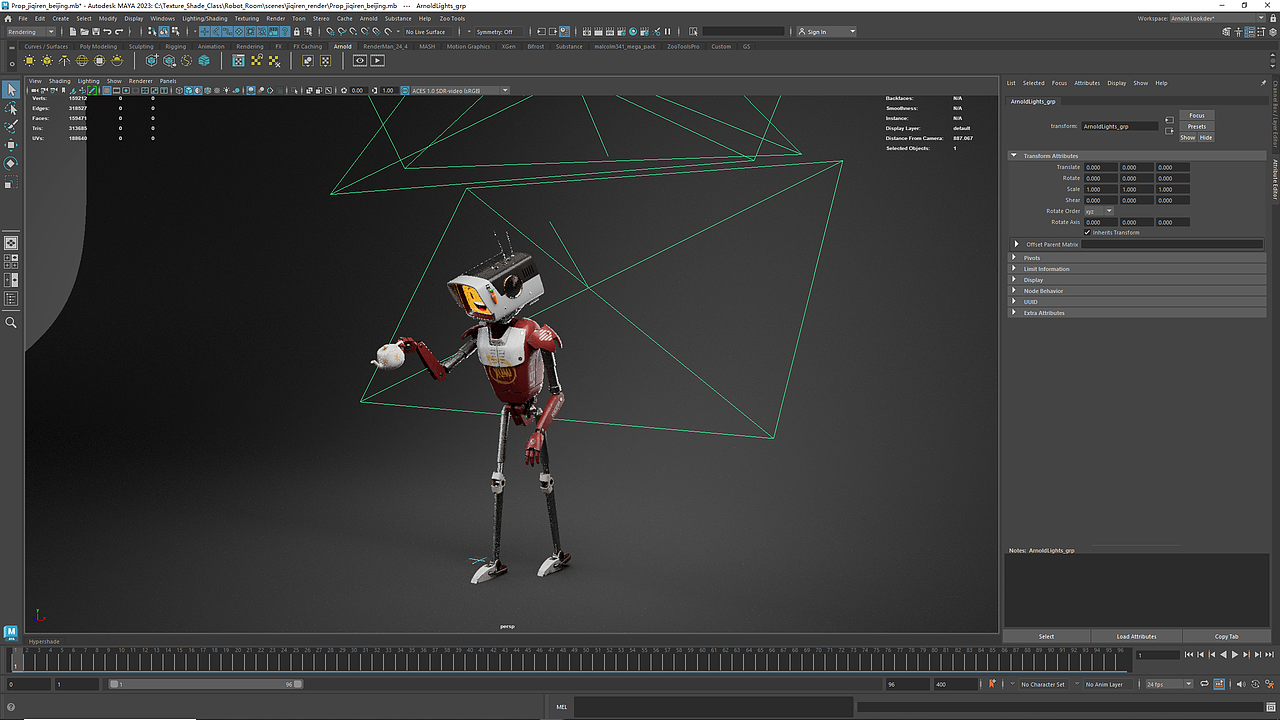Viewport: 1280px width, 720px height.
Task: Open the search magnifier in left sidebar
Action: 11,323
